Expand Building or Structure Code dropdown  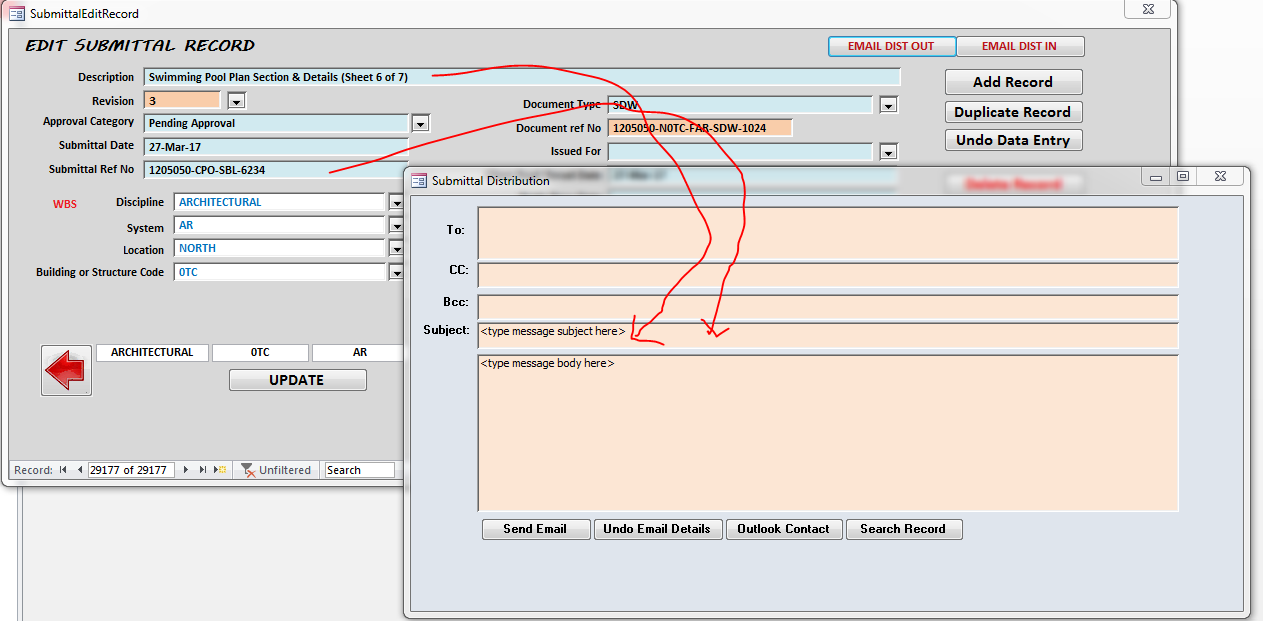coord(396,272)
